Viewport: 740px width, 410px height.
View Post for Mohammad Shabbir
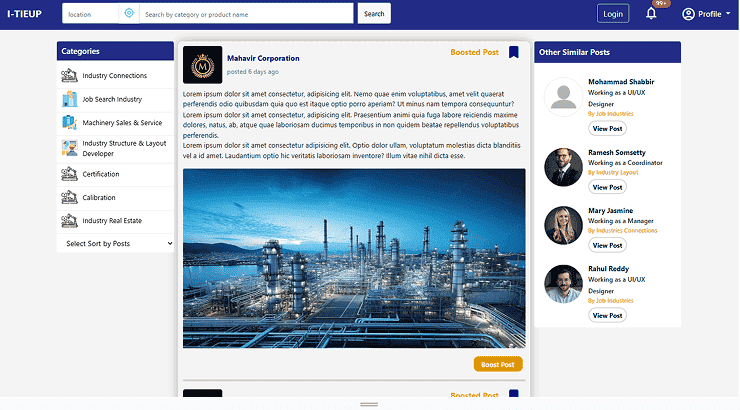607,129
